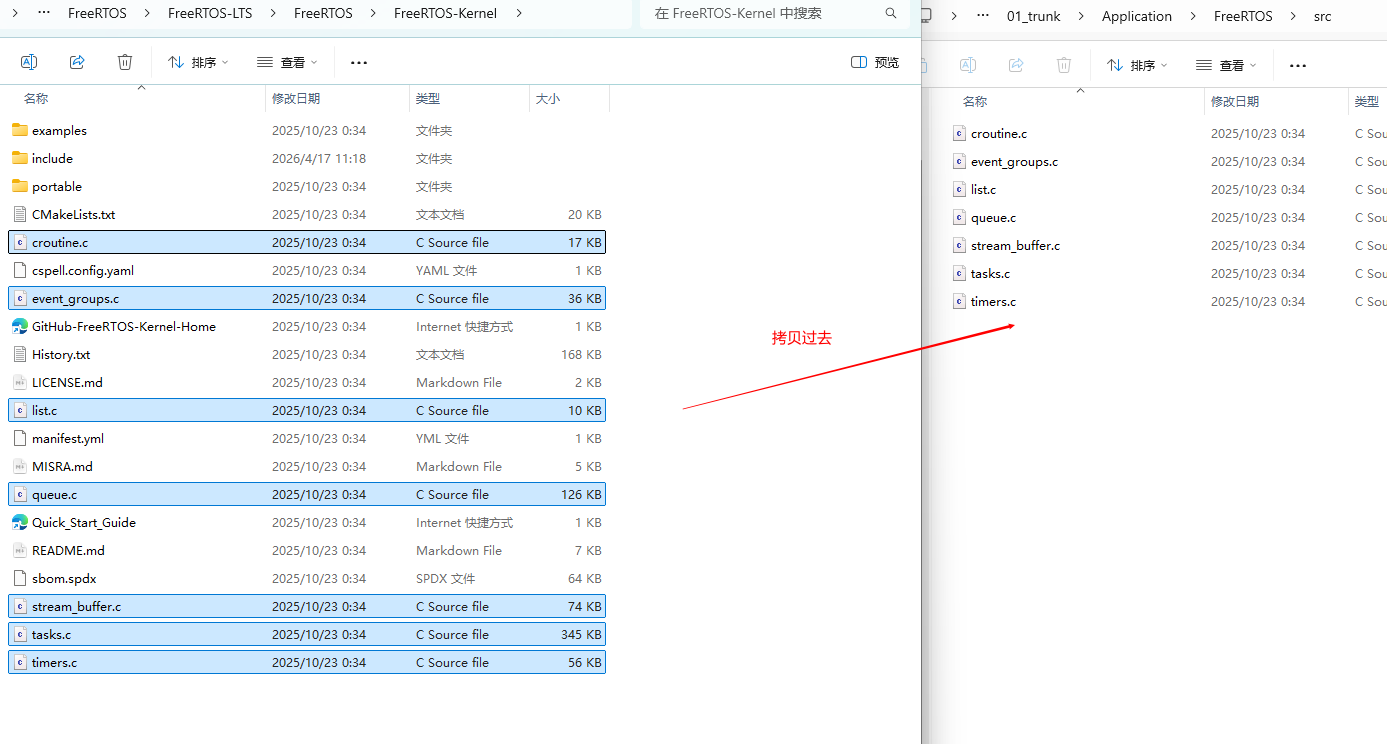Viewport: 1387px width, 744px height.
Task: Select the include folder icon
Action: point(20,158)
